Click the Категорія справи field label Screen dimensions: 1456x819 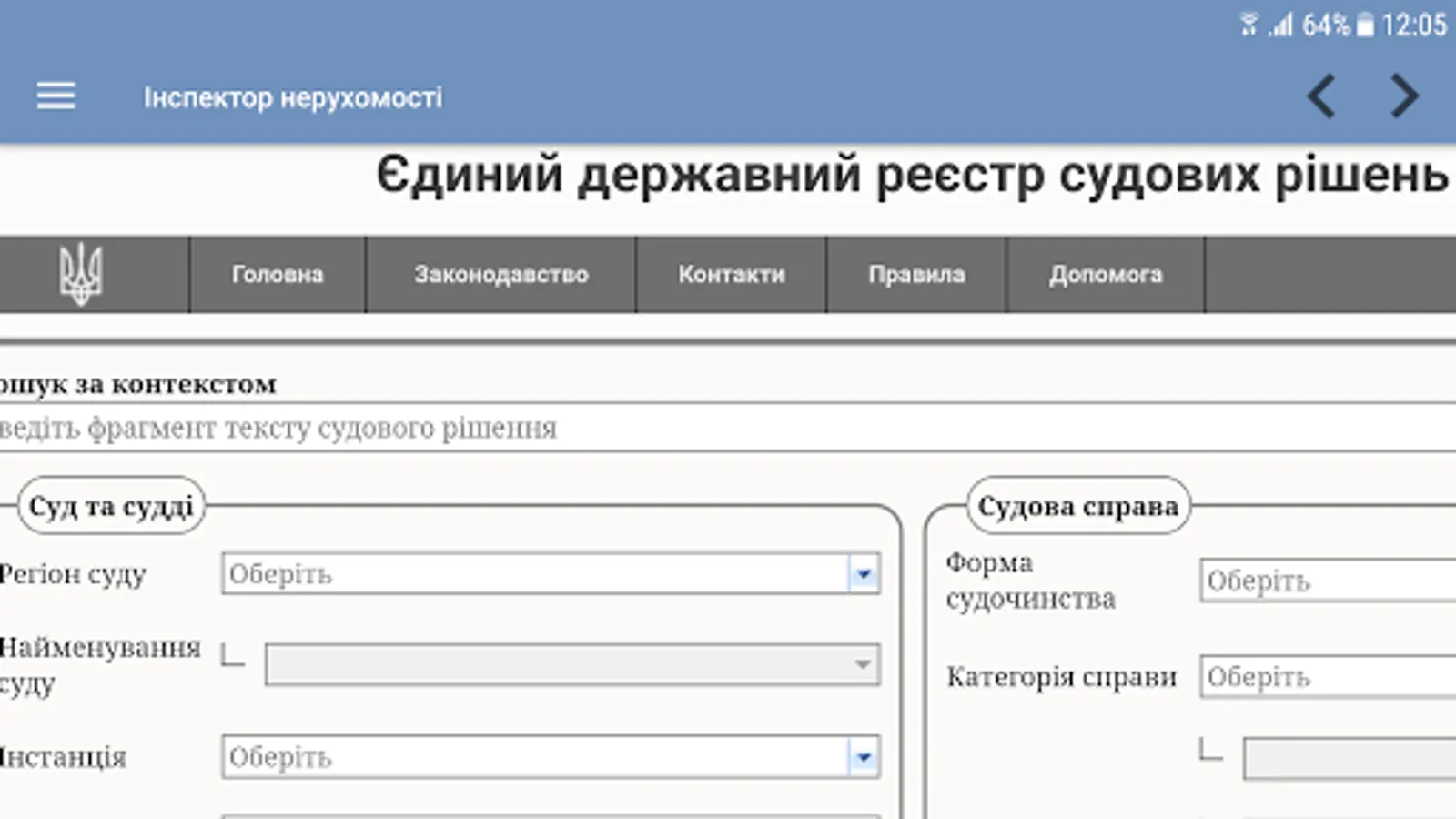coord(1062,677)
